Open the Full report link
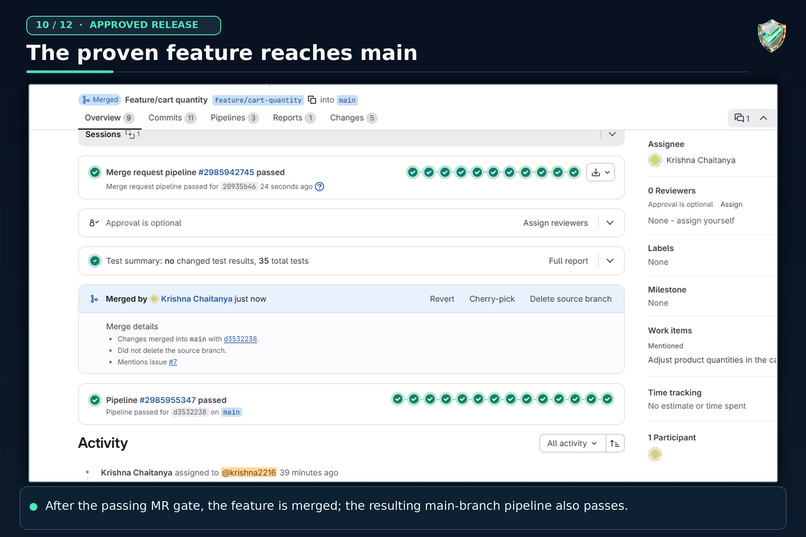This screenshot has height=537, width=806. point(568,261)
